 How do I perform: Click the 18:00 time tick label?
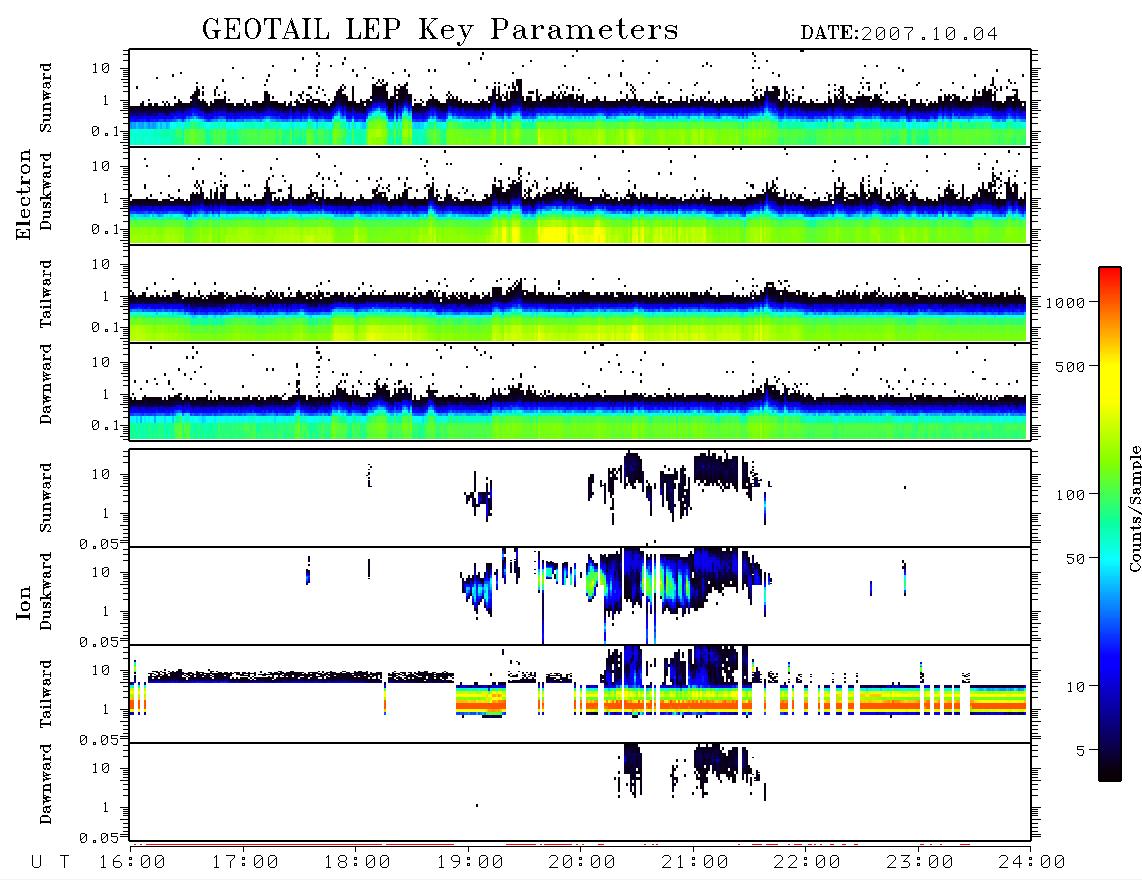click(x=357, y=863)
